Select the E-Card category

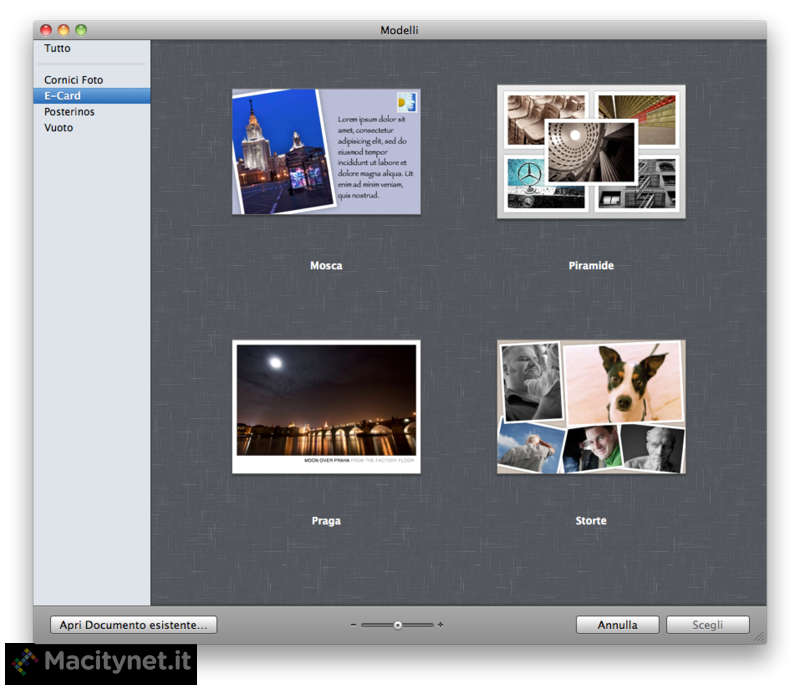(x=63, y=96)
